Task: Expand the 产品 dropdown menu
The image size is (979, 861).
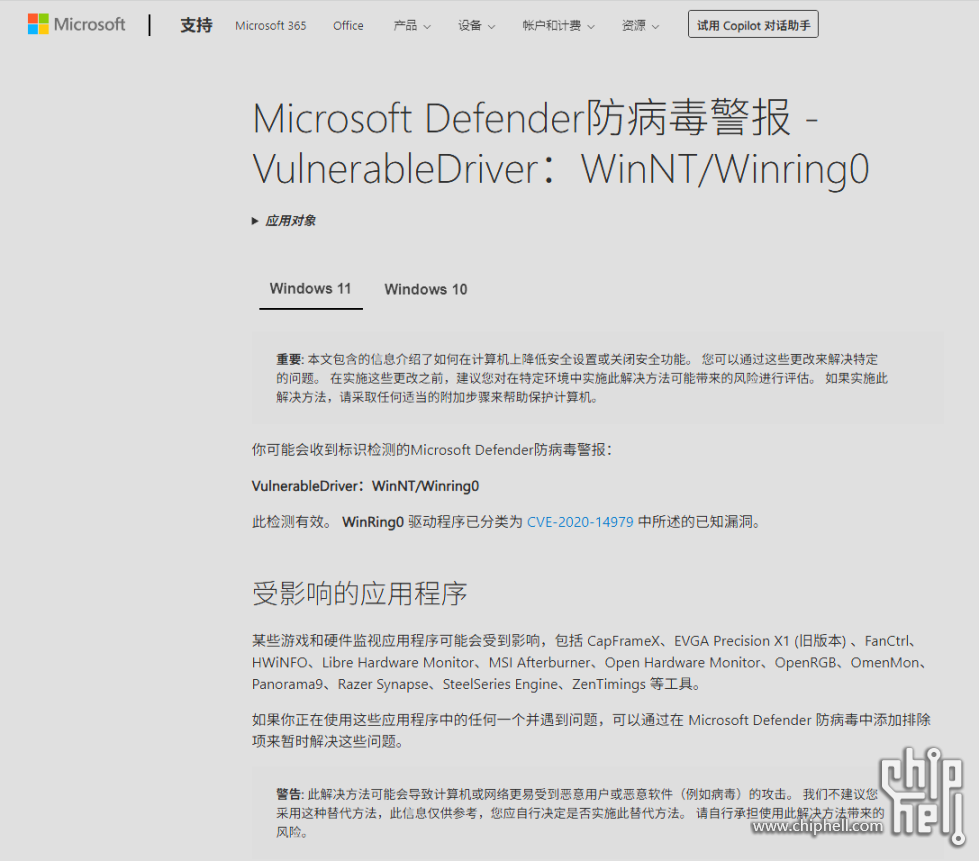Action: coord(411,26)
